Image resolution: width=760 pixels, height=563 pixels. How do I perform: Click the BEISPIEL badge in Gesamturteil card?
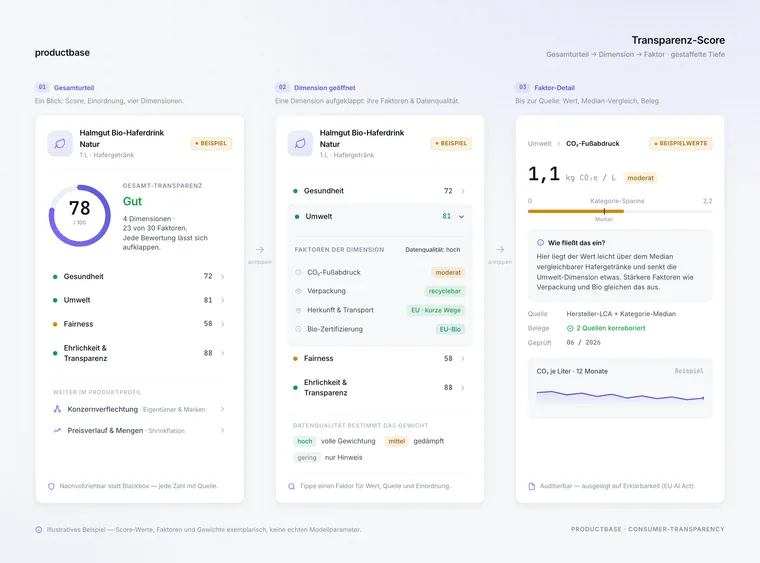click(x=211, y=143)
